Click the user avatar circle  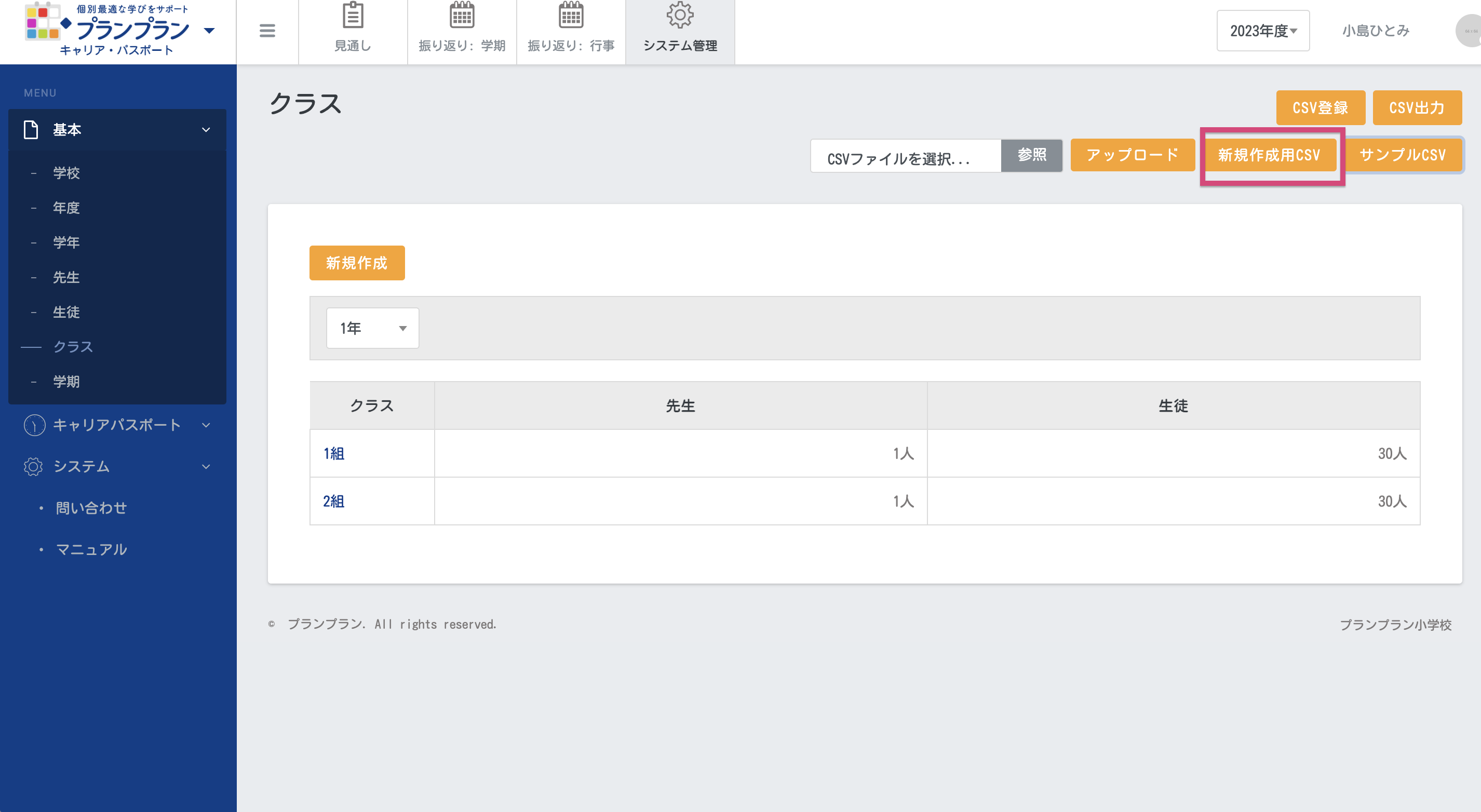pyautogui.click(x=1468, y=31)
